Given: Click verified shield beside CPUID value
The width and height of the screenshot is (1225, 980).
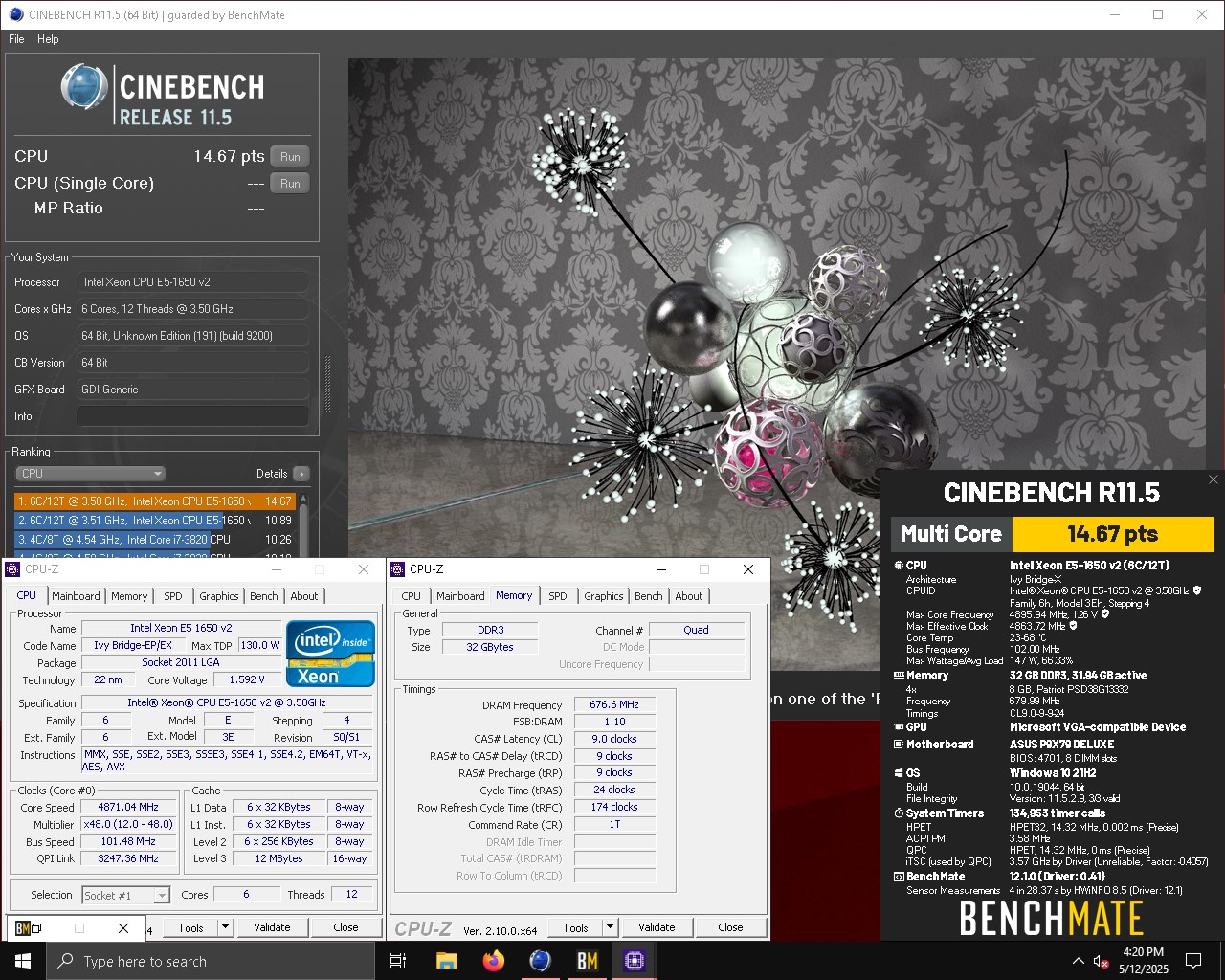Looking at the screenshot, I should click(1196, 590).
